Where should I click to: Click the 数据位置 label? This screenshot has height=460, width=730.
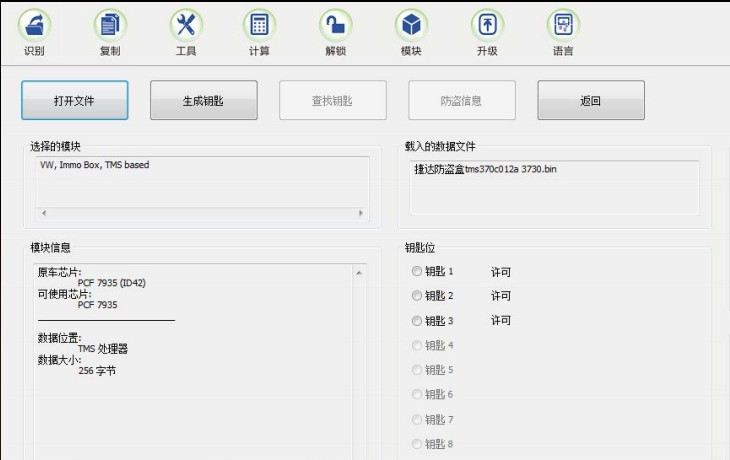(59, 338)
